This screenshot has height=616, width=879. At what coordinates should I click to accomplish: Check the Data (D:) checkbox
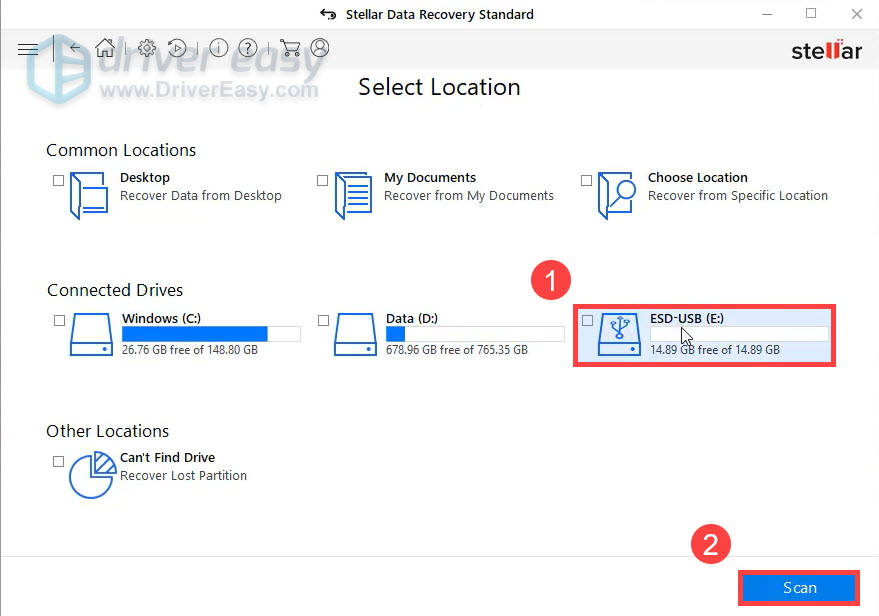coord(323,321)
